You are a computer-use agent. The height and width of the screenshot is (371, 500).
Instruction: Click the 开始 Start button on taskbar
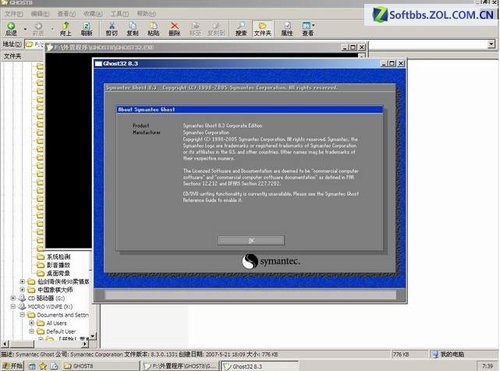[12, 366]
